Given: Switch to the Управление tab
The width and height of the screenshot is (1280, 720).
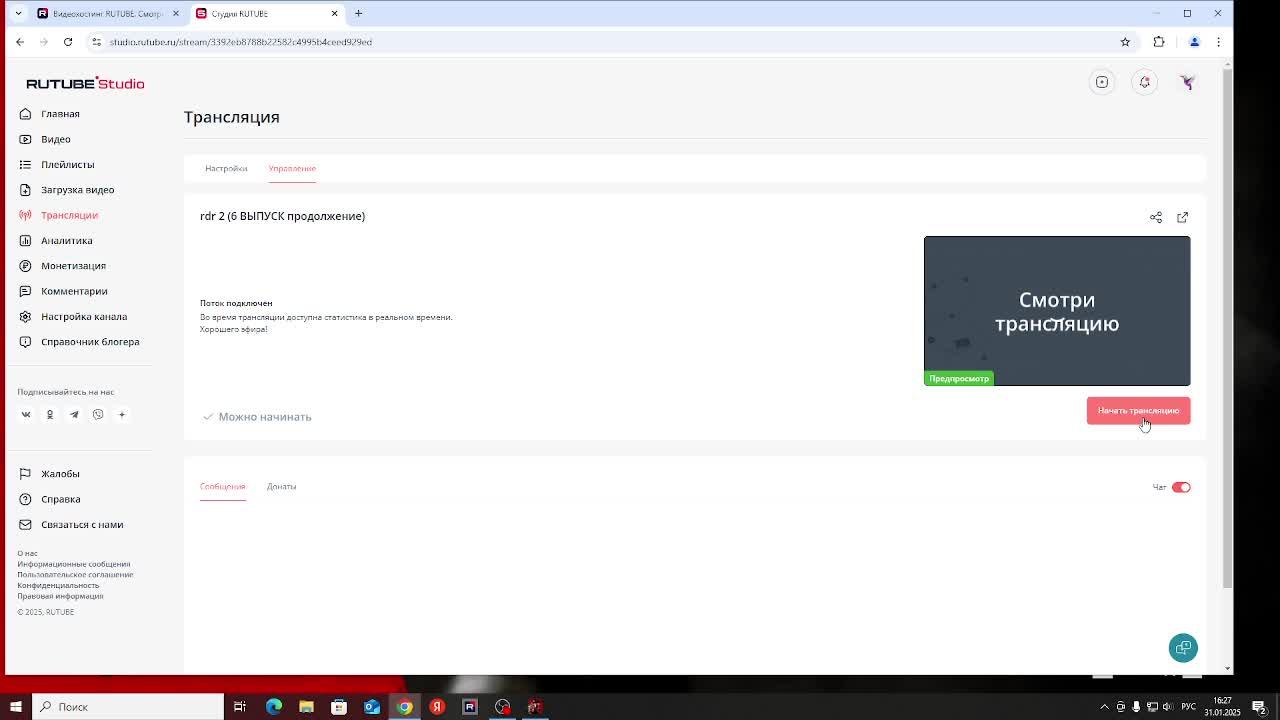Looking at the screenshot, I should point(292,168).
